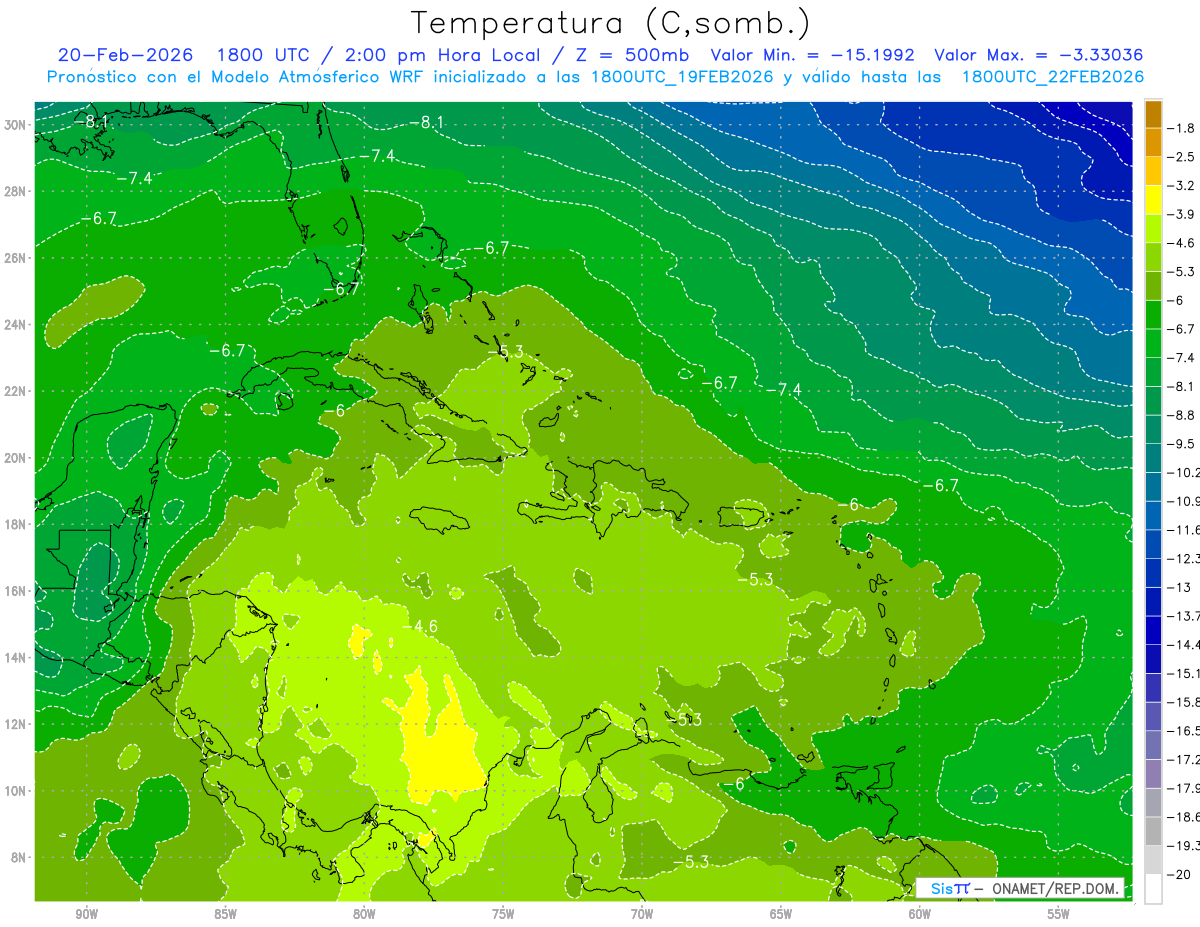Click '1800UTC_22FEB2026' valid-until time

pyautogui.click(x=1053, y=77)
